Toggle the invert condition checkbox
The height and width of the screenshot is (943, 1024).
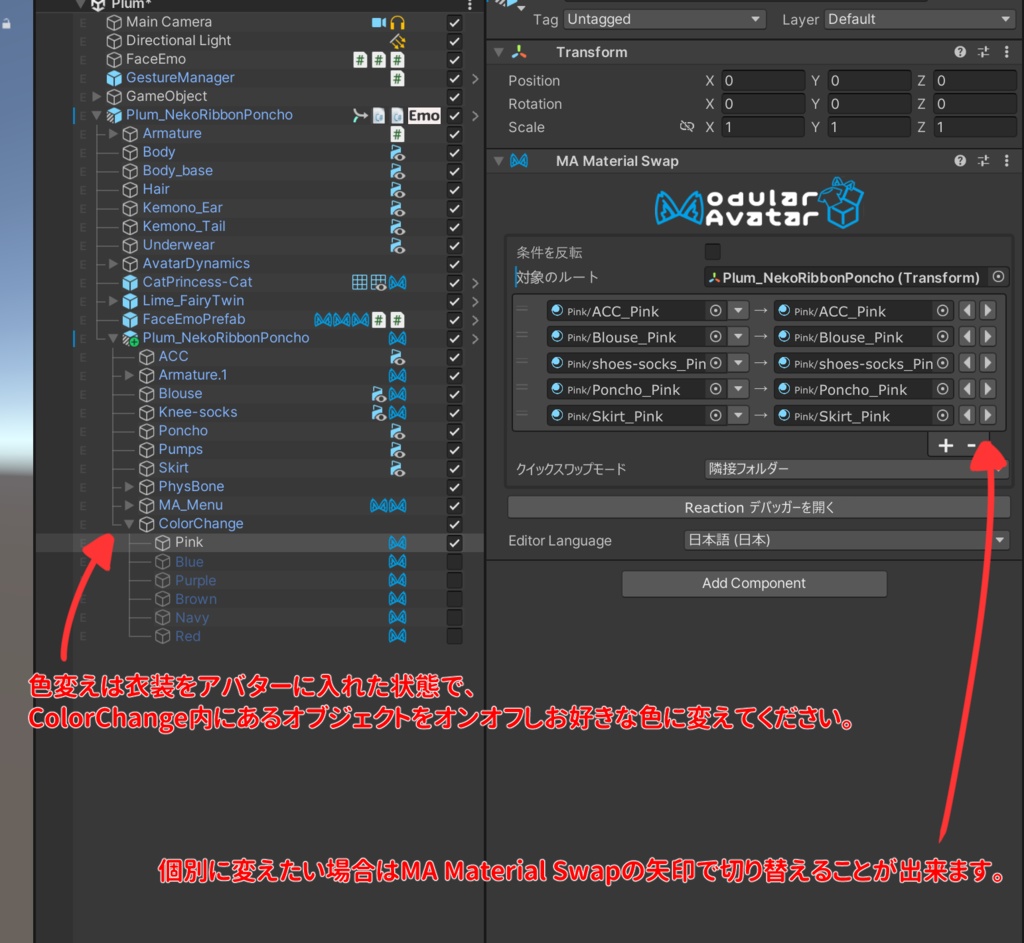tap(712, 251)
